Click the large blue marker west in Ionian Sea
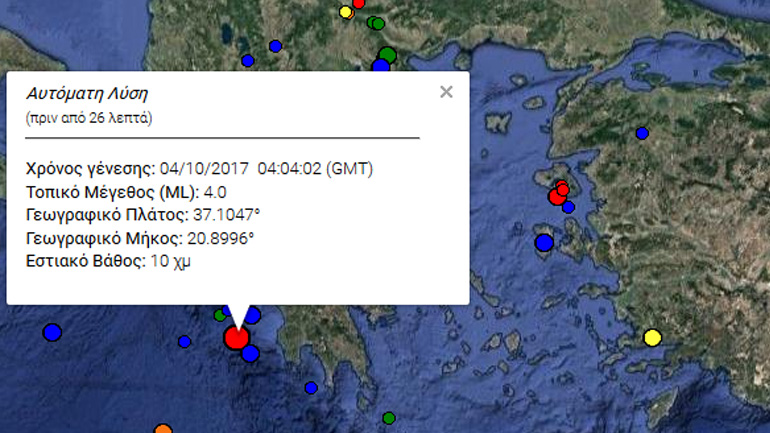The height and width of the screenshot is (433, 770). (x=52, y=332)
